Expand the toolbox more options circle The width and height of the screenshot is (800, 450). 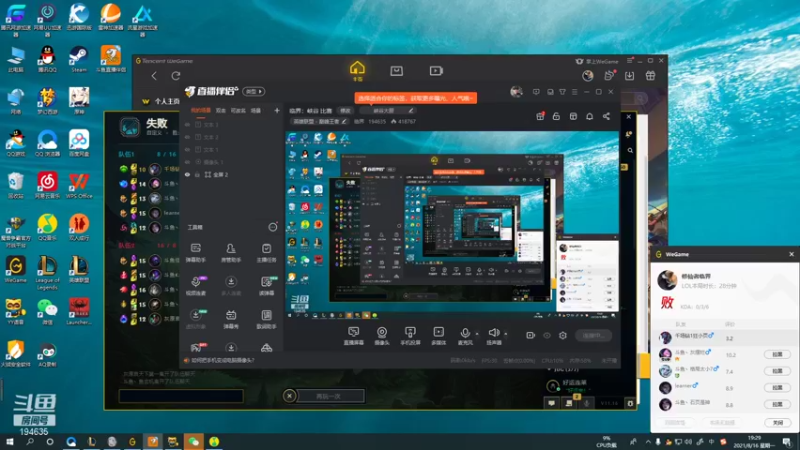273,227
